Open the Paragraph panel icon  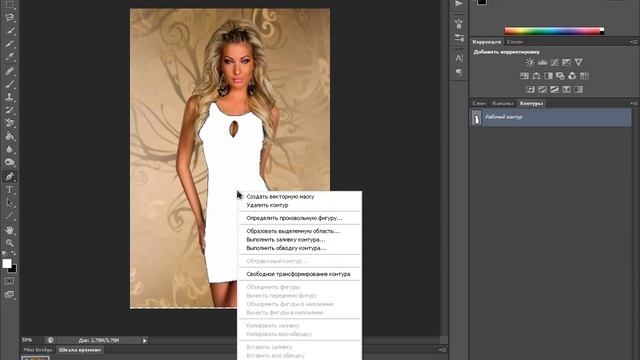[x=459, y=72]
